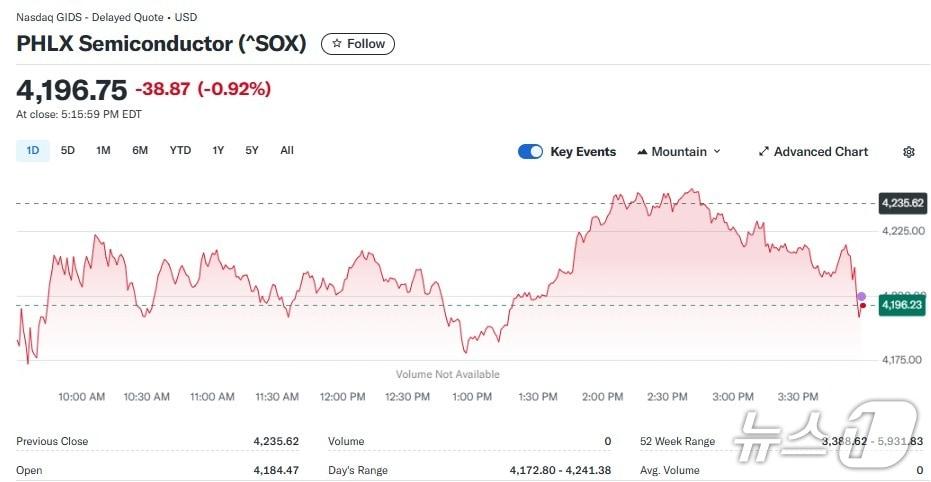
Task: Toggle the Key Events switch
Action: coord(530,152)
